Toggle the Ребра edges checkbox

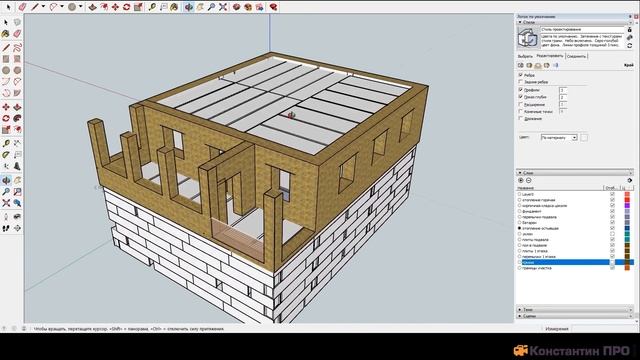click(520, 75)
